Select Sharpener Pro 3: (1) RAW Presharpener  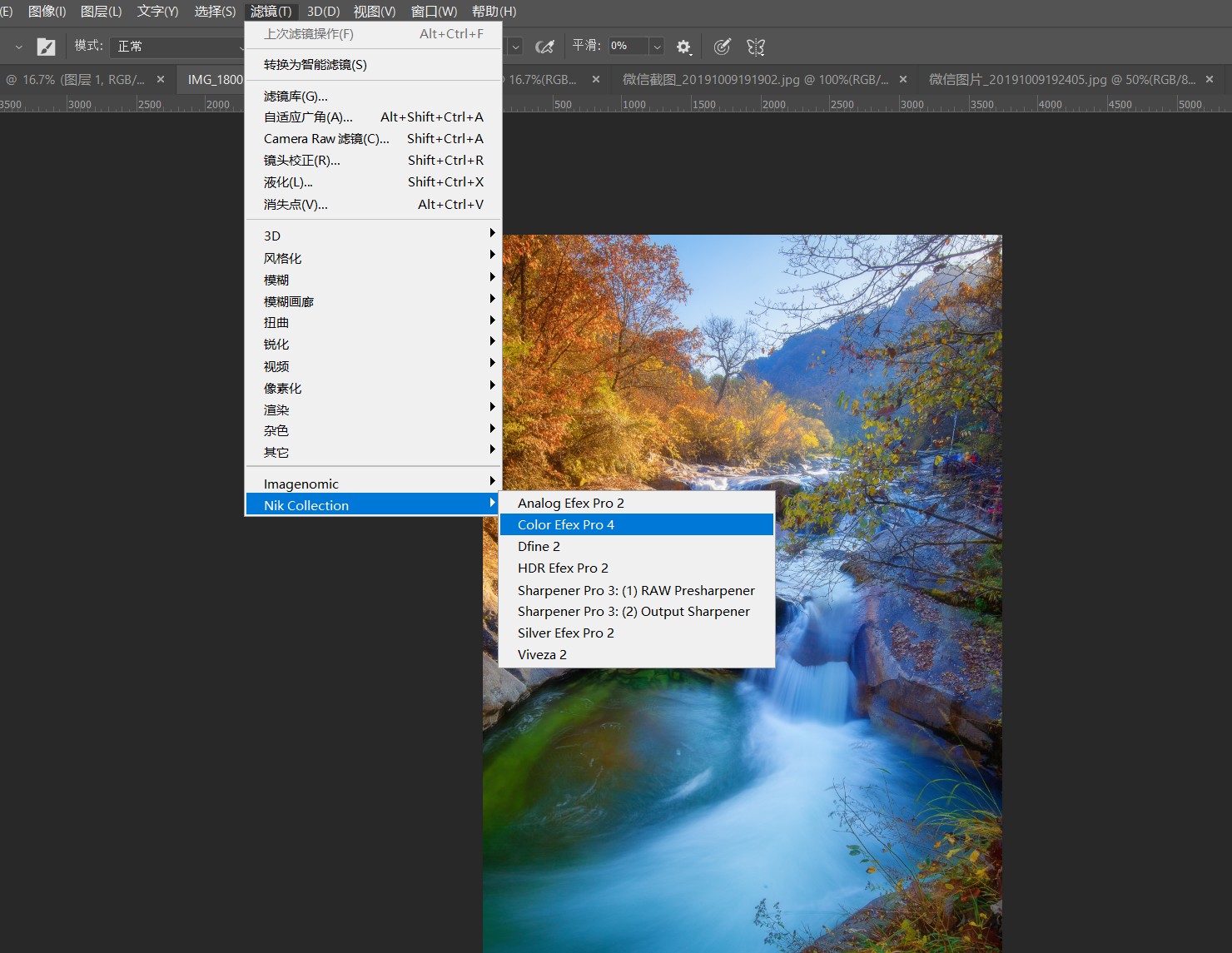[637, 590]
